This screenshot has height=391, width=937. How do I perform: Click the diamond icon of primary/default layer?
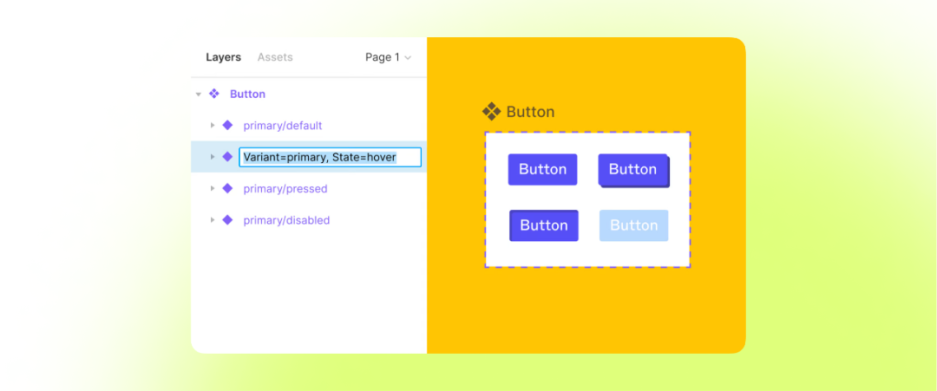227,126
